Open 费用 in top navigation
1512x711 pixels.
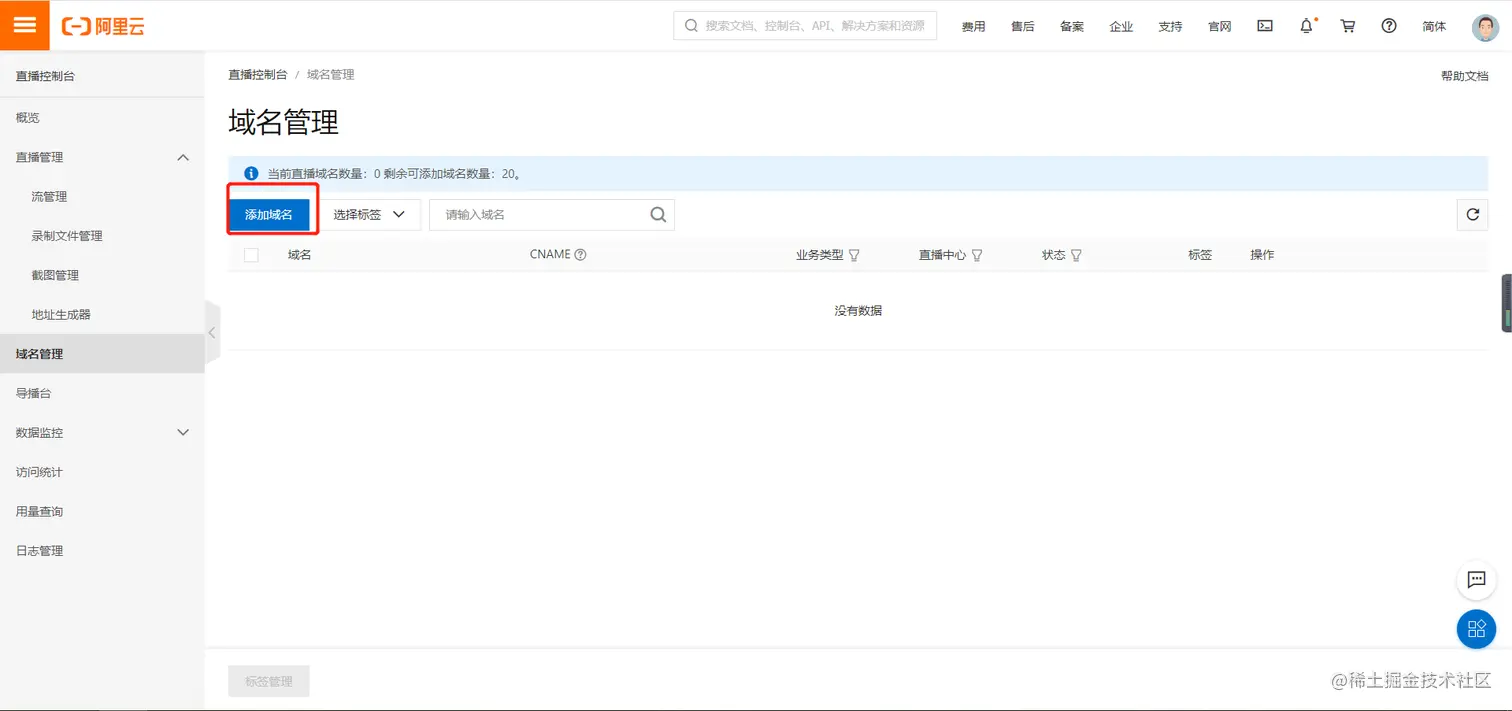point(973,27)
